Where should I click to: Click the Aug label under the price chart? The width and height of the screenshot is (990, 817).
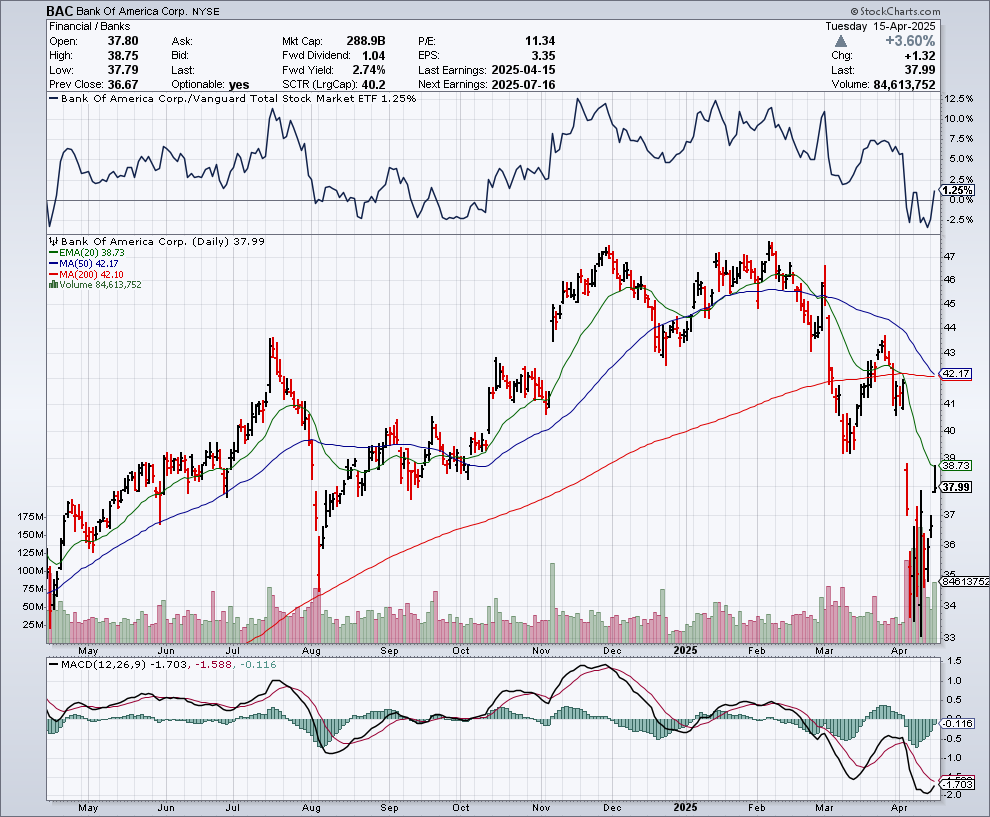point(311,651)
